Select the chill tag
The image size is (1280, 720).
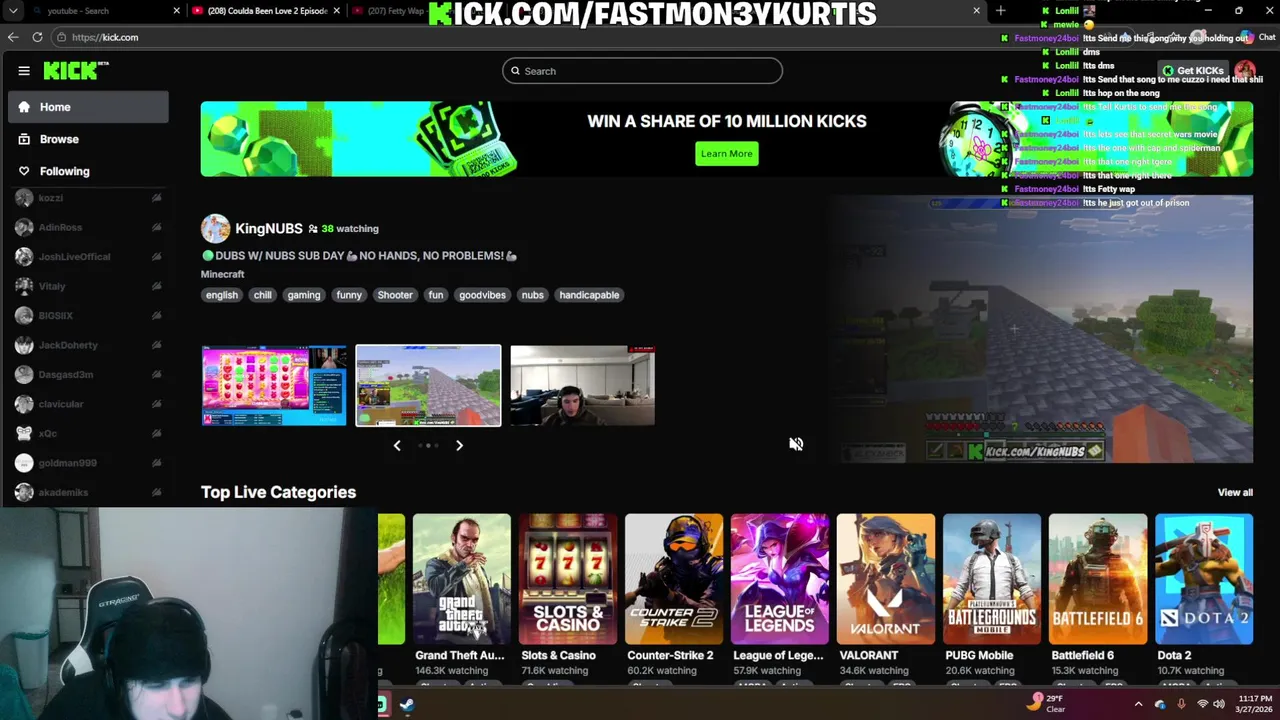(x=263, y=295)
